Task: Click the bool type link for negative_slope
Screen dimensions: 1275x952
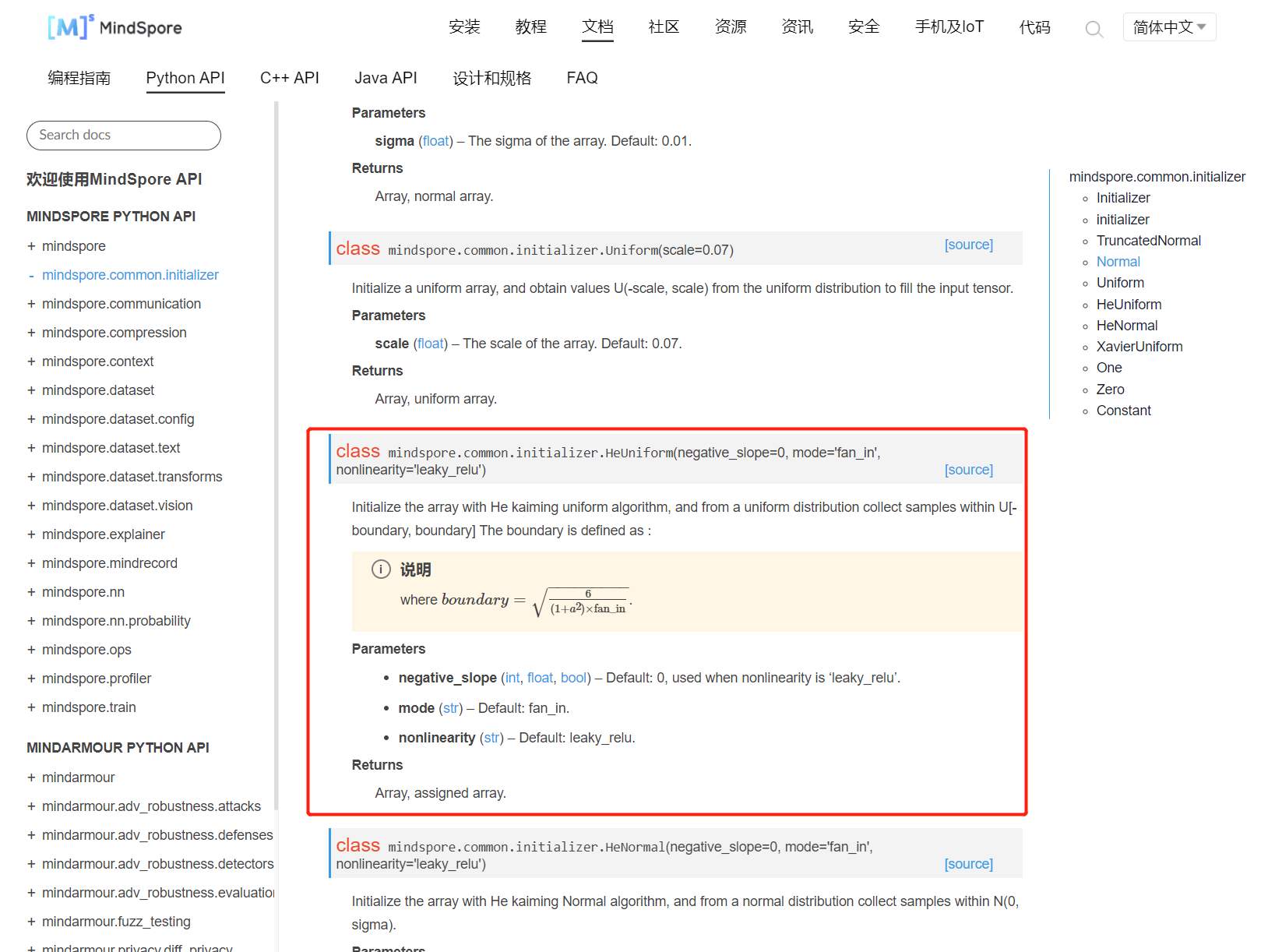Action: coord(574,678)
